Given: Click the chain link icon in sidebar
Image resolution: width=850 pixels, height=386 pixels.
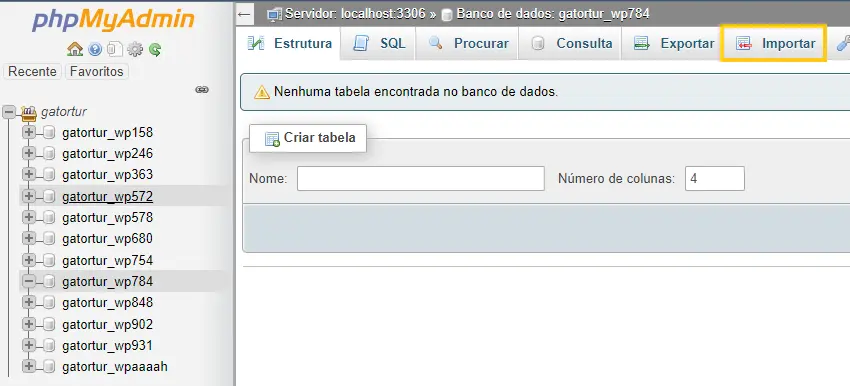Looking at the screenshot, I should coord(202,89).
